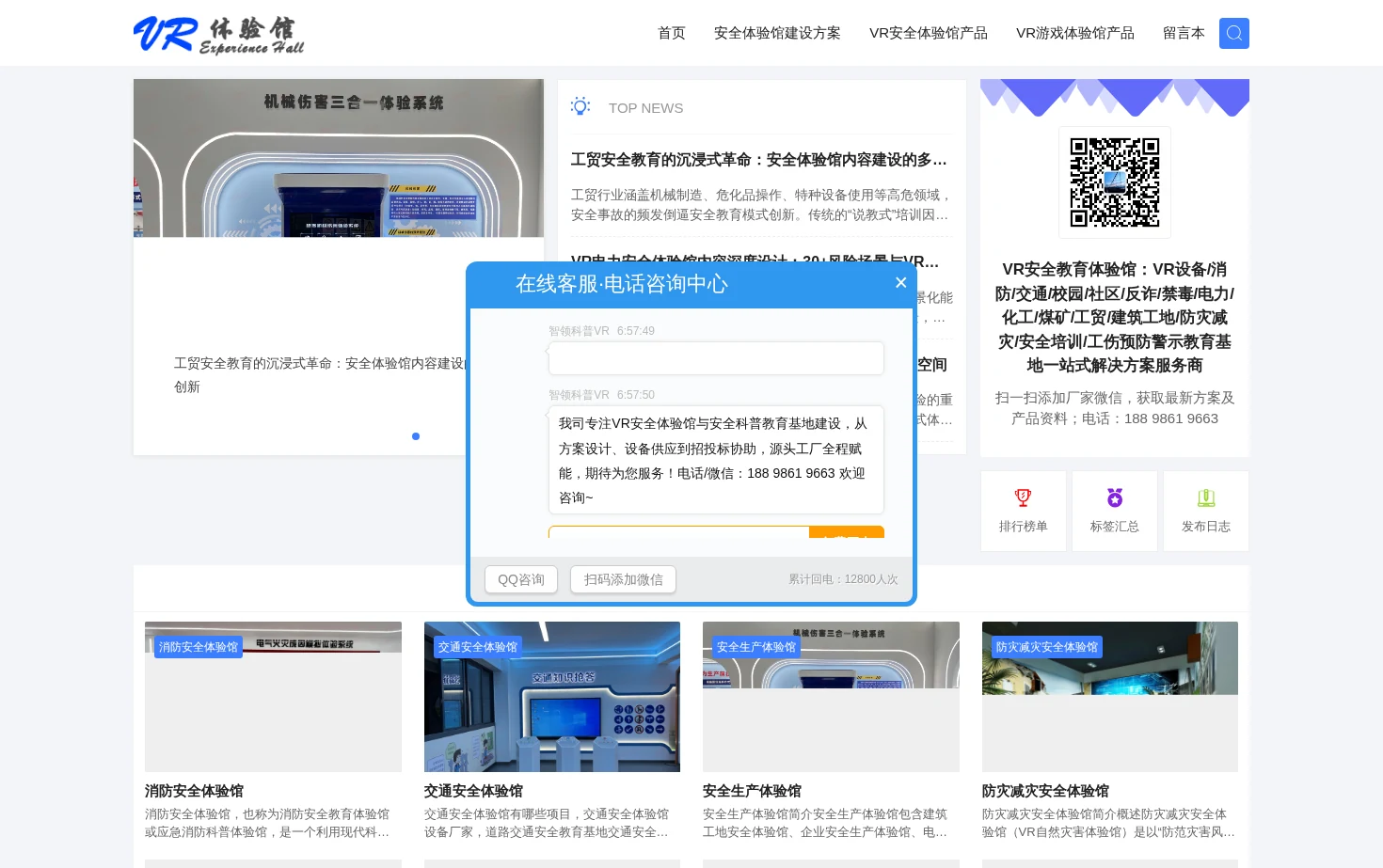Open the 机械伤害三合一体验系统 banner image
Screen dimensions: 1383x868
pos(339,158)
